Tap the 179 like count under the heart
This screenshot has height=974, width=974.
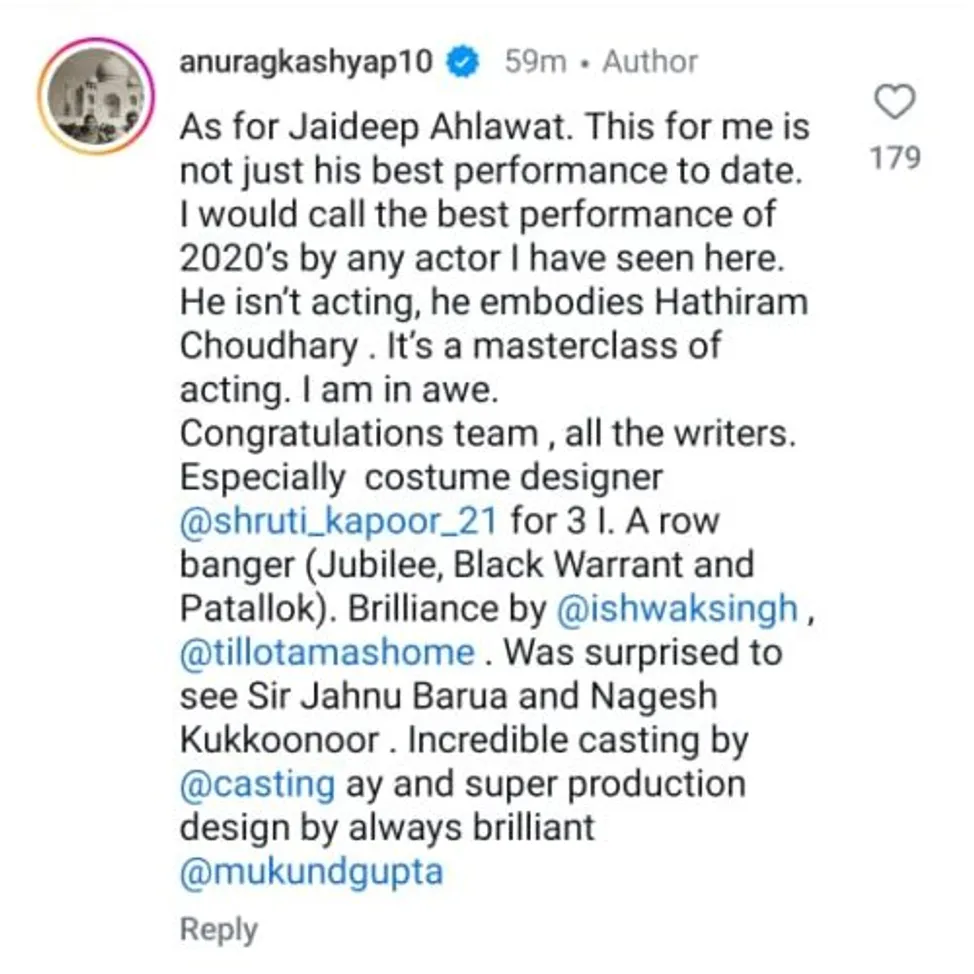pos(897,157)
